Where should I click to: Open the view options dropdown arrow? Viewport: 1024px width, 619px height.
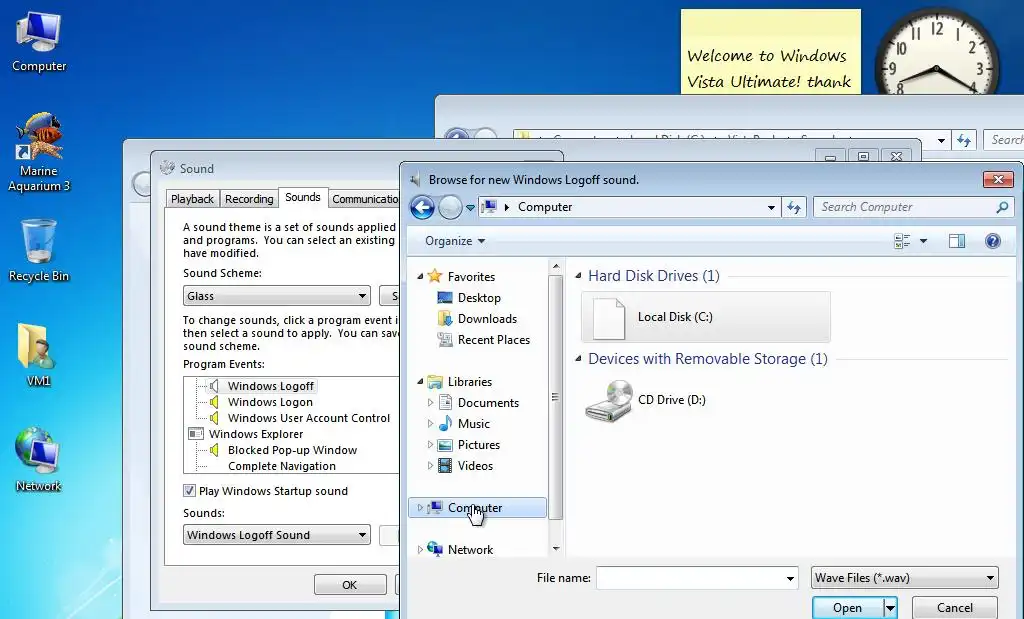point(923,241)
